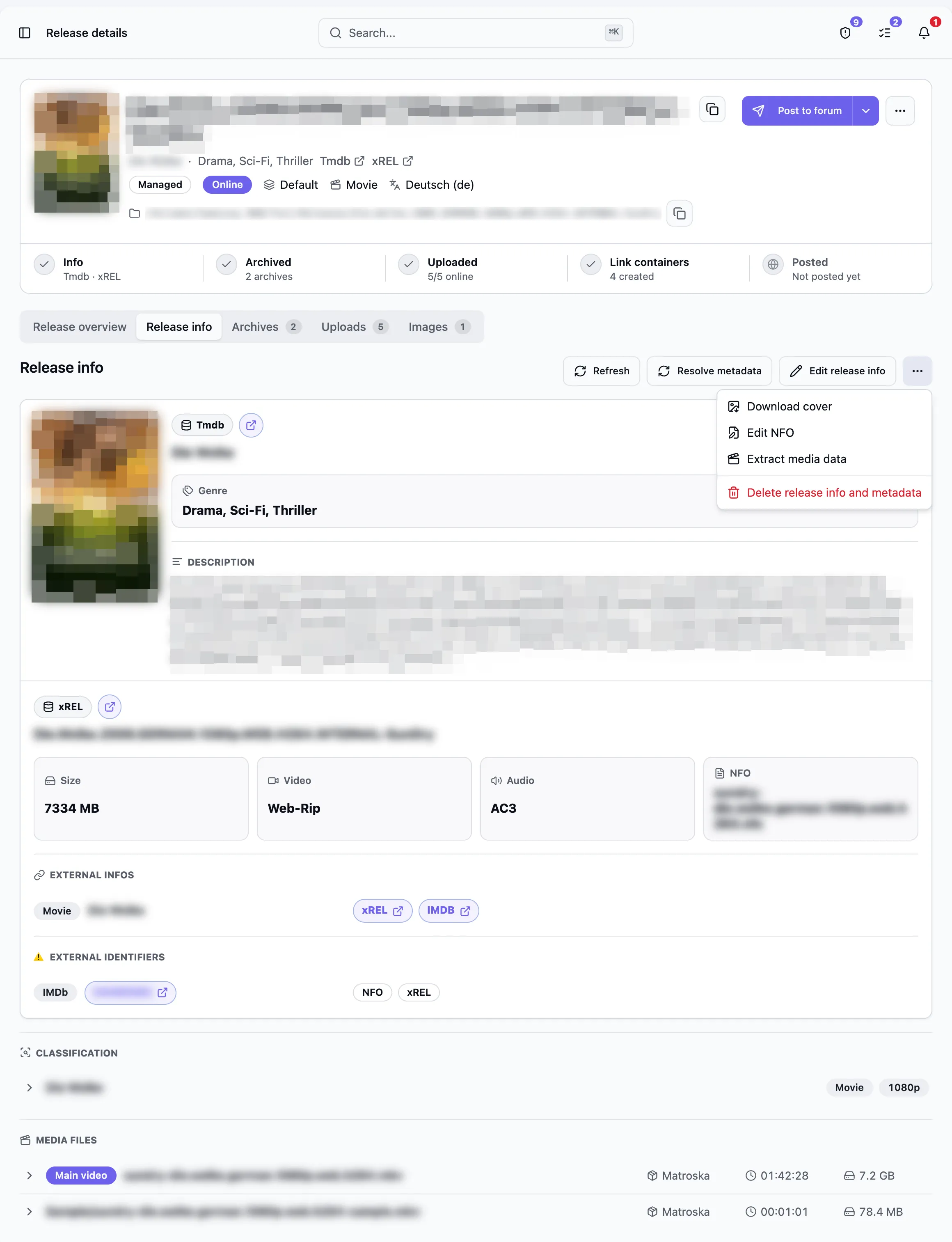The height and width of the screenshot is (1242, 952).
Task: Switch to Uploads tab
Action: click(x=355, y=327)
